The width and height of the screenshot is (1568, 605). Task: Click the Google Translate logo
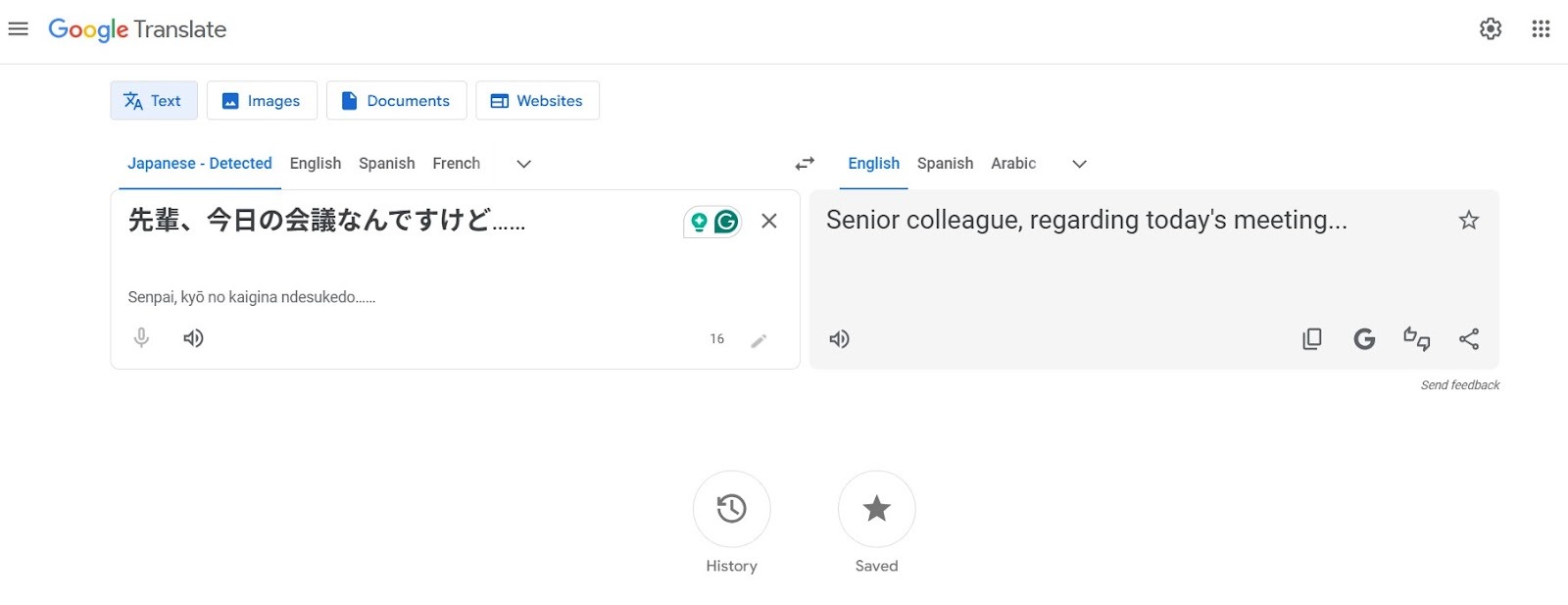137,29
